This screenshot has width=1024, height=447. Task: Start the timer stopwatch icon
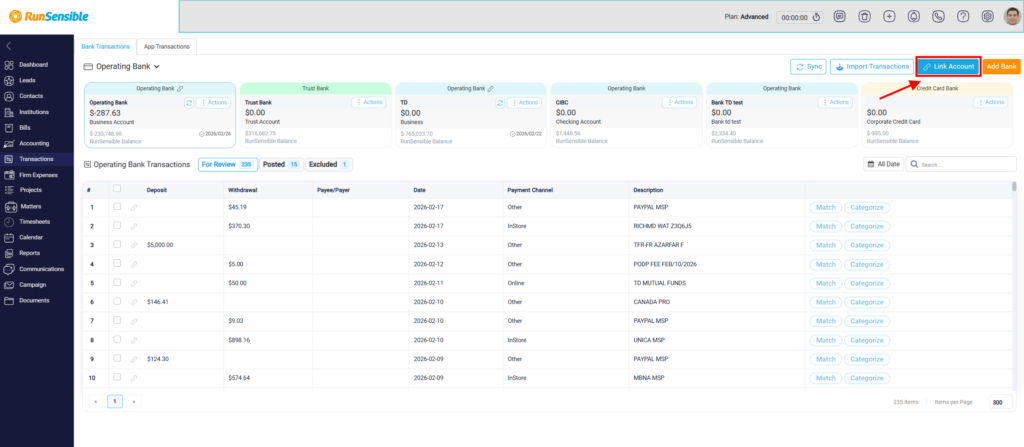tap(816, 17)
